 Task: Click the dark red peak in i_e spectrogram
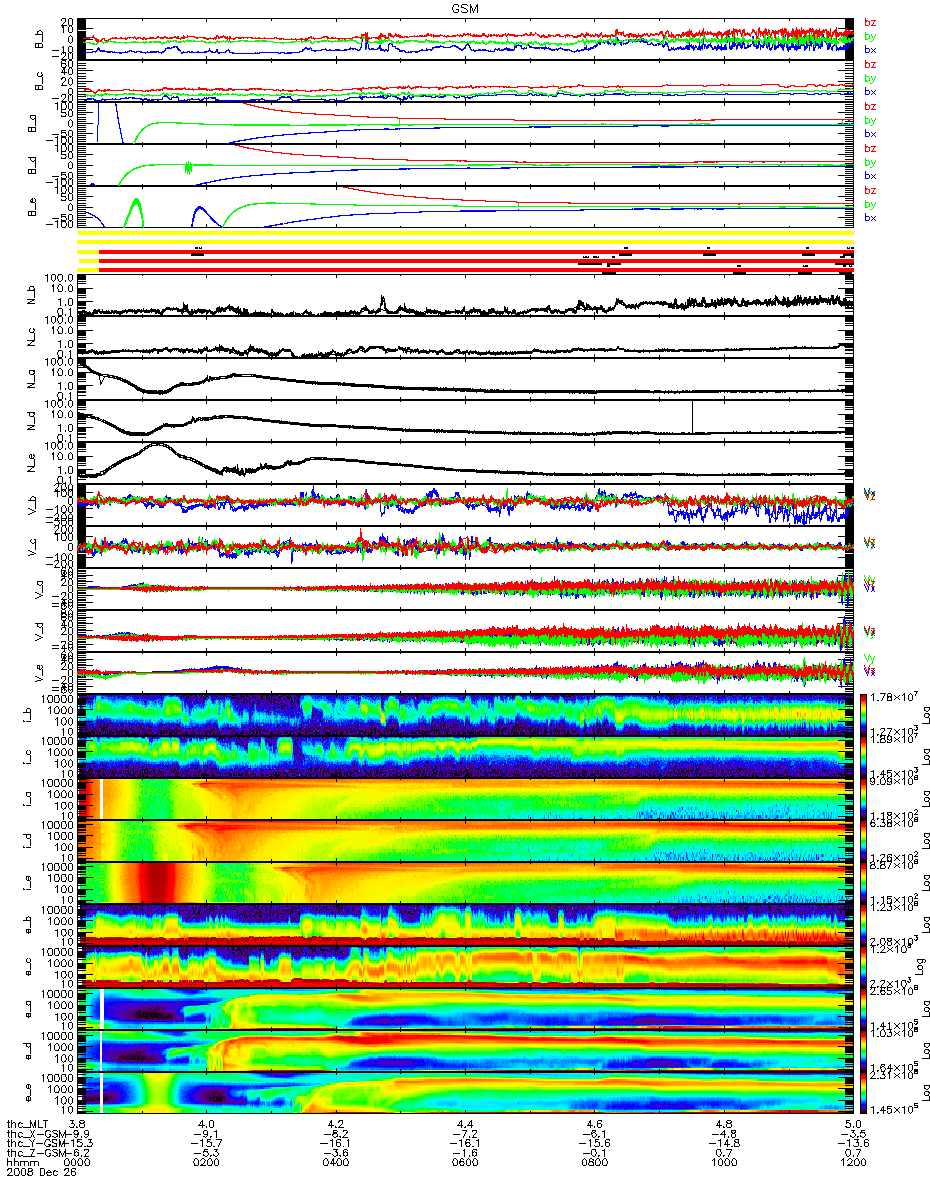157,882
